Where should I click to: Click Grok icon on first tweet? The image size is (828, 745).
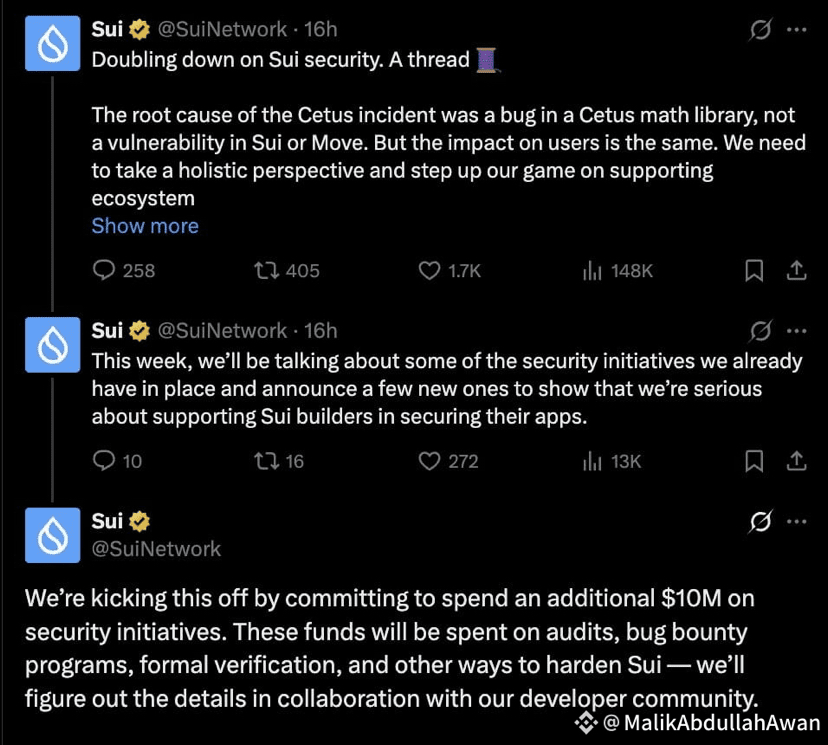coord(760,30)
